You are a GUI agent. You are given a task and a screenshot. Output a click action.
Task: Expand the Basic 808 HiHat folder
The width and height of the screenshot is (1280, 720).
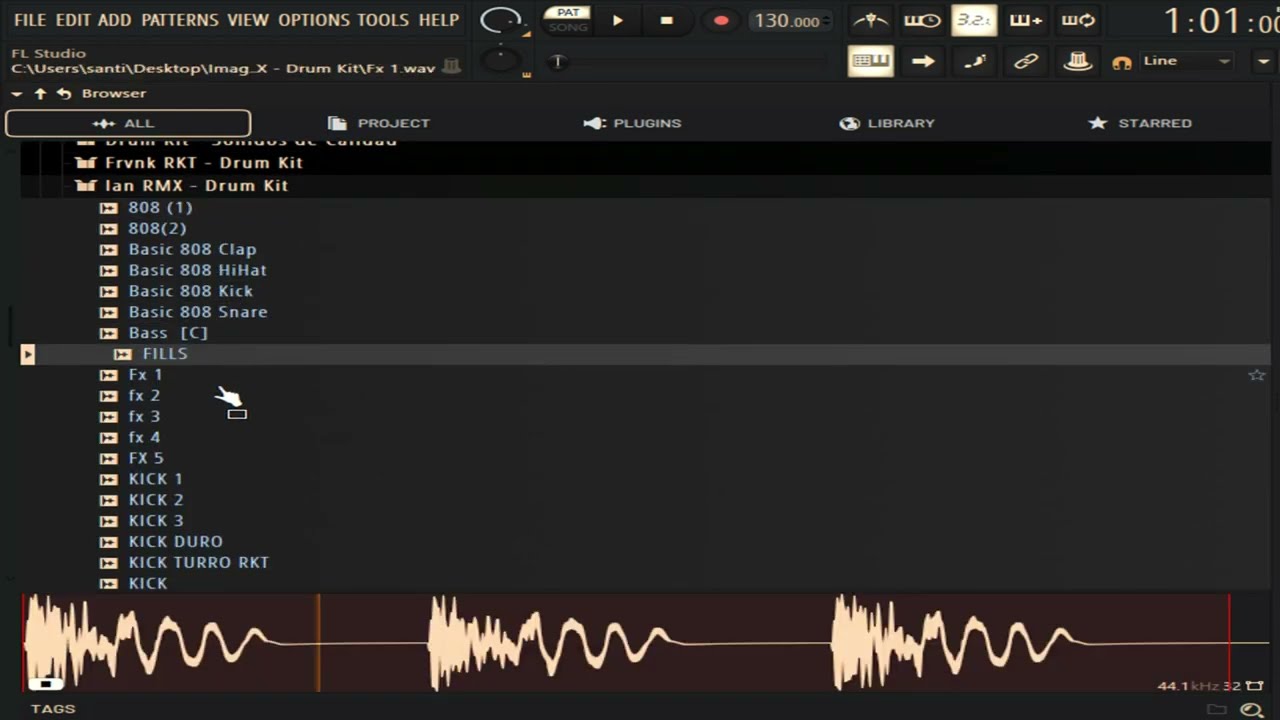[183, 271]
